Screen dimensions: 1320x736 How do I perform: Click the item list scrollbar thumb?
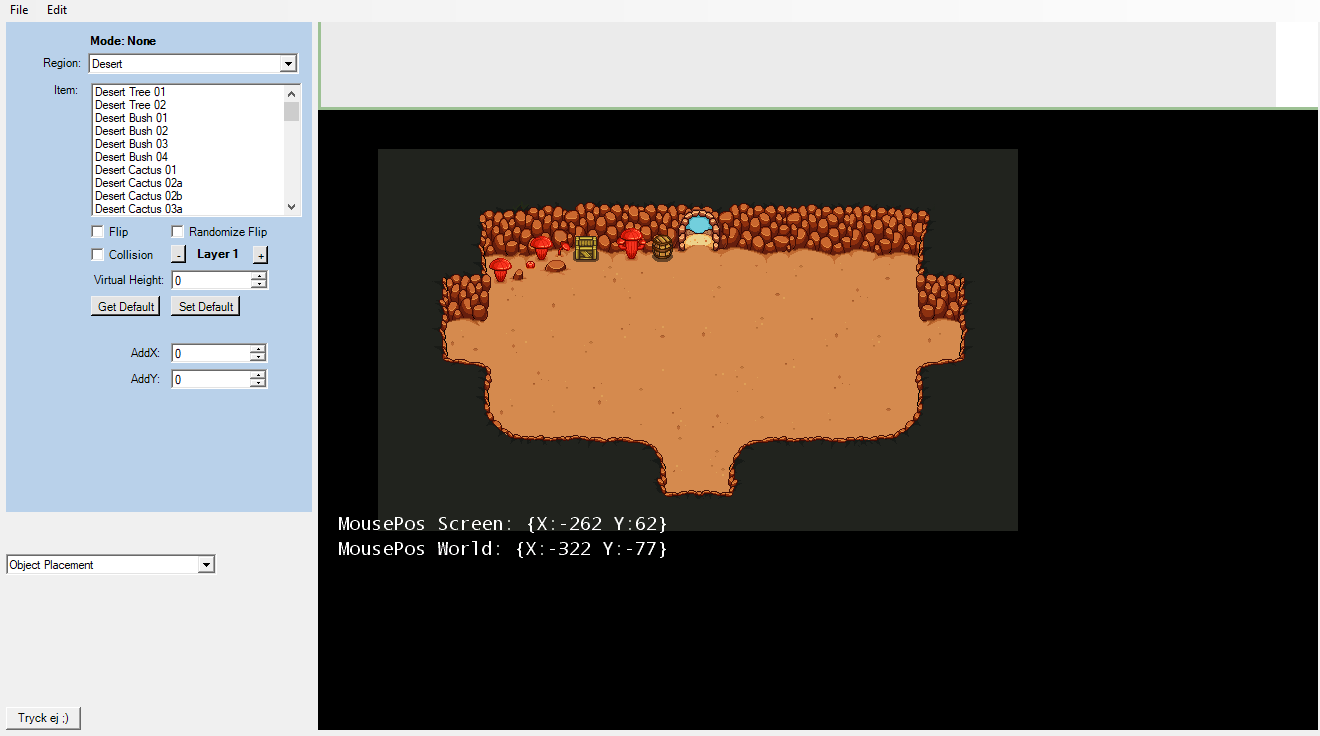(292, 111)
